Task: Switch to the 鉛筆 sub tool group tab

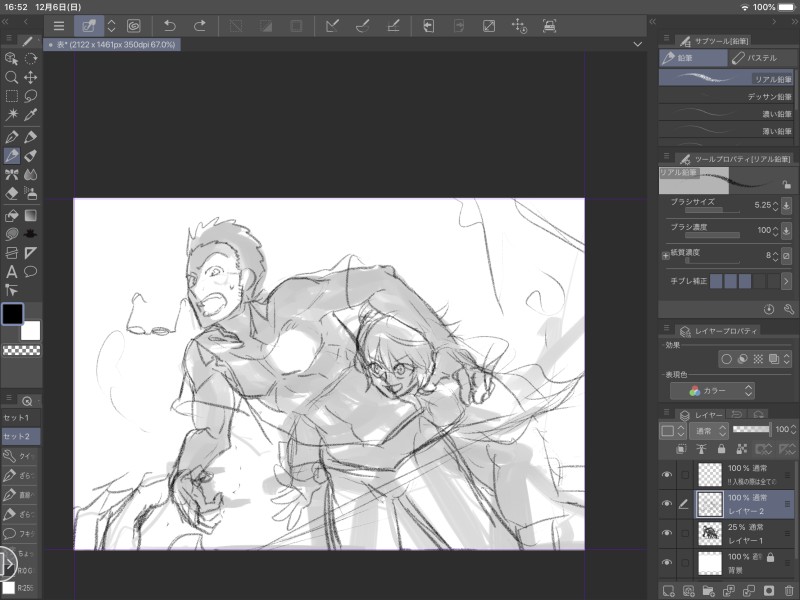Action: [693, 58]
